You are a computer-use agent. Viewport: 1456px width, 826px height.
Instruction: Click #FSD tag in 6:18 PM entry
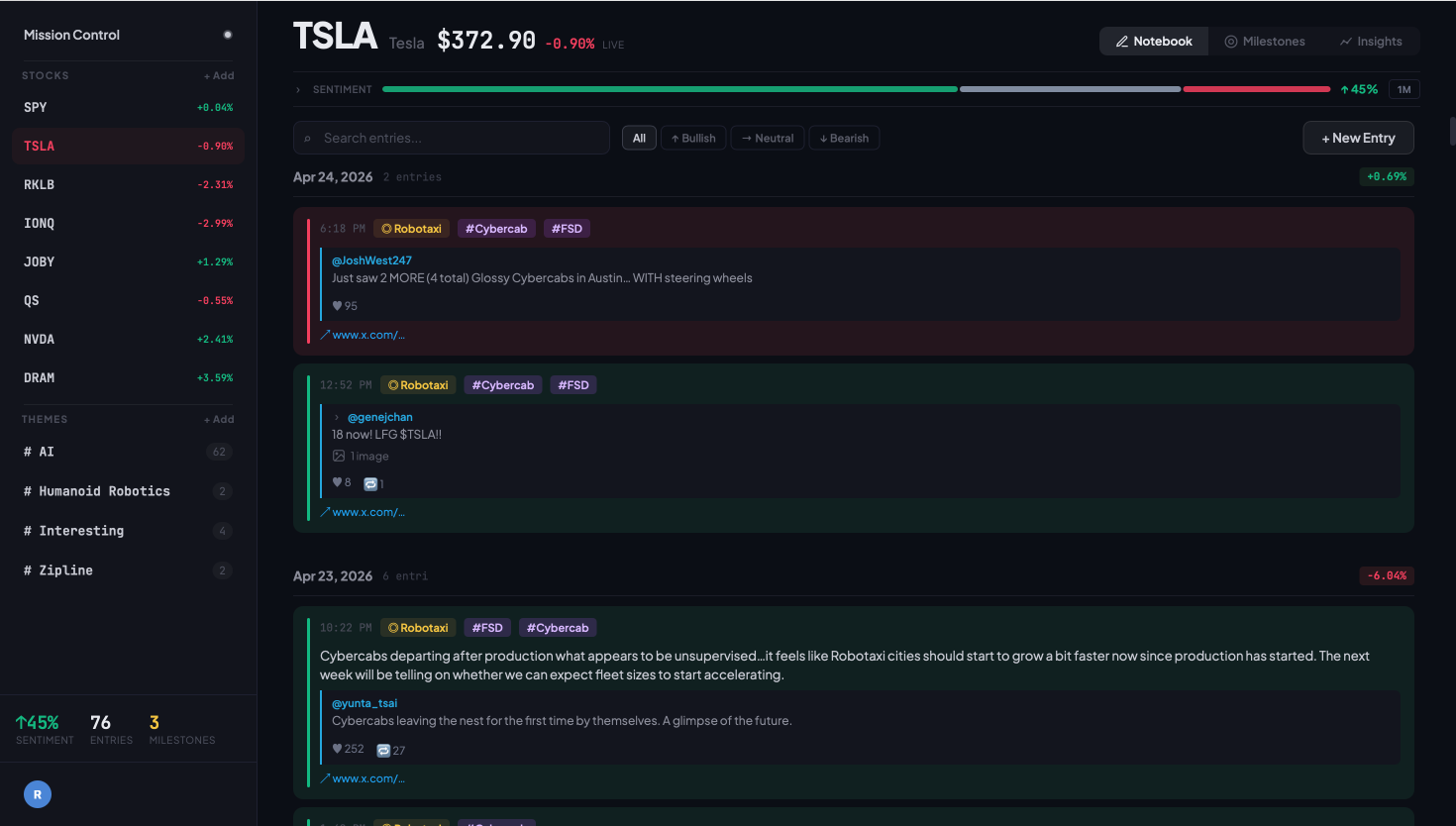(567, 229)
